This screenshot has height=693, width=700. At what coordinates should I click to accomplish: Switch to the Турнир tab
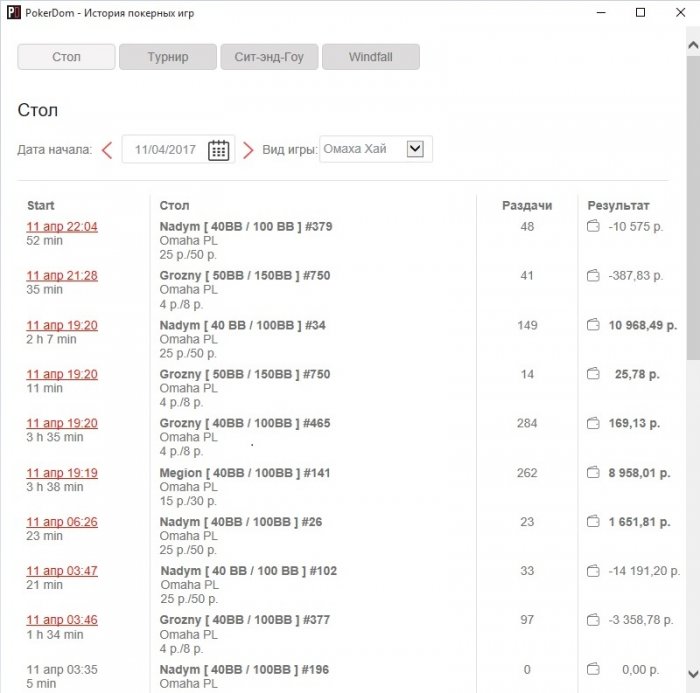[167, 57]
